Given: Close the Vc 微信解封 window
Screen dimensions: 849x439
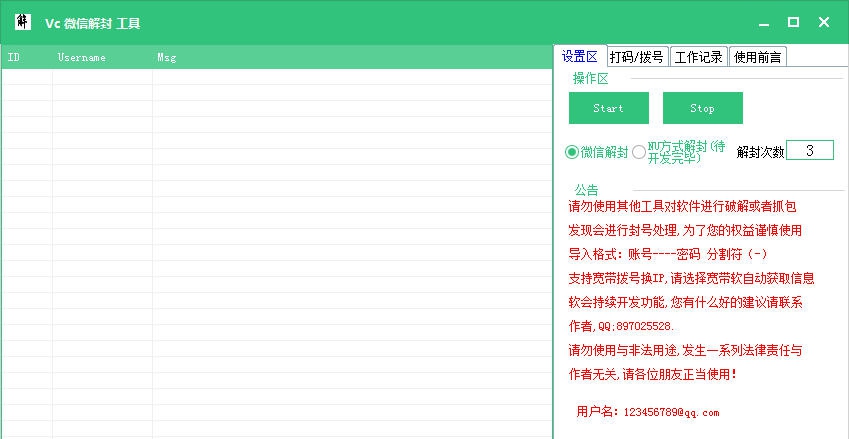Looking at the screenshot, I should (824, 22).
